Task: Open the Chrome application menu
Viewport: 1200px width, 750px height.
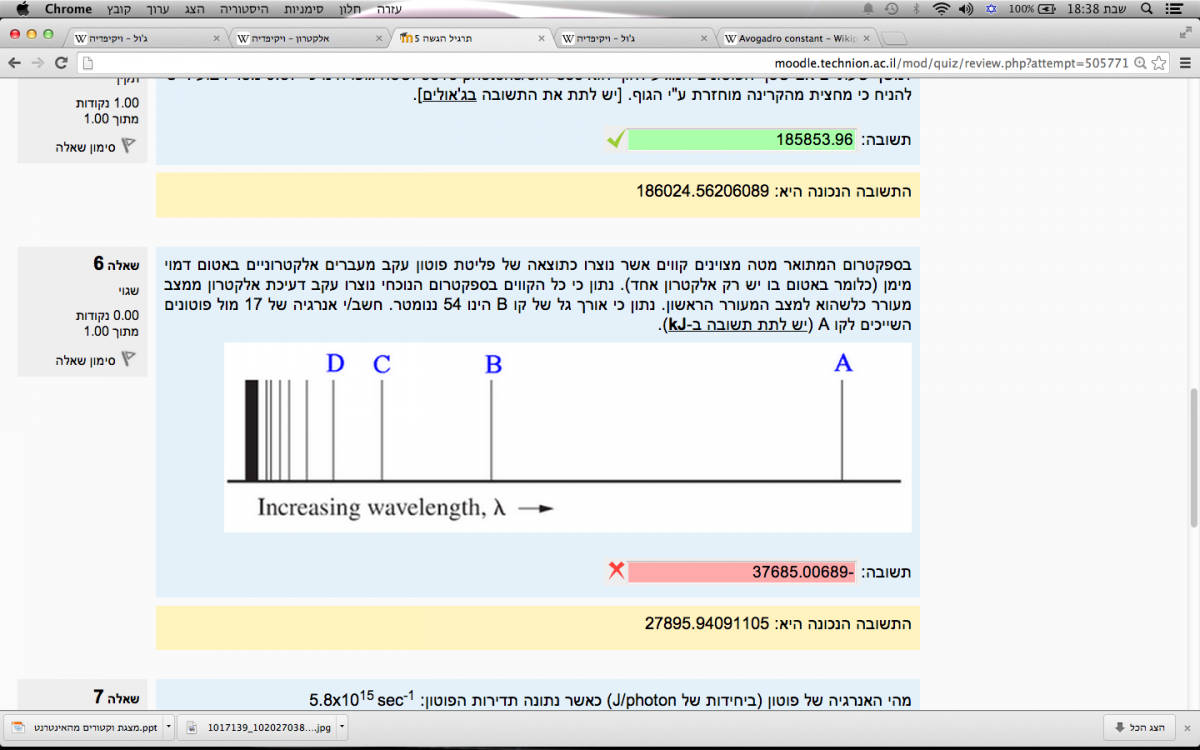Action: coord(68,9)
